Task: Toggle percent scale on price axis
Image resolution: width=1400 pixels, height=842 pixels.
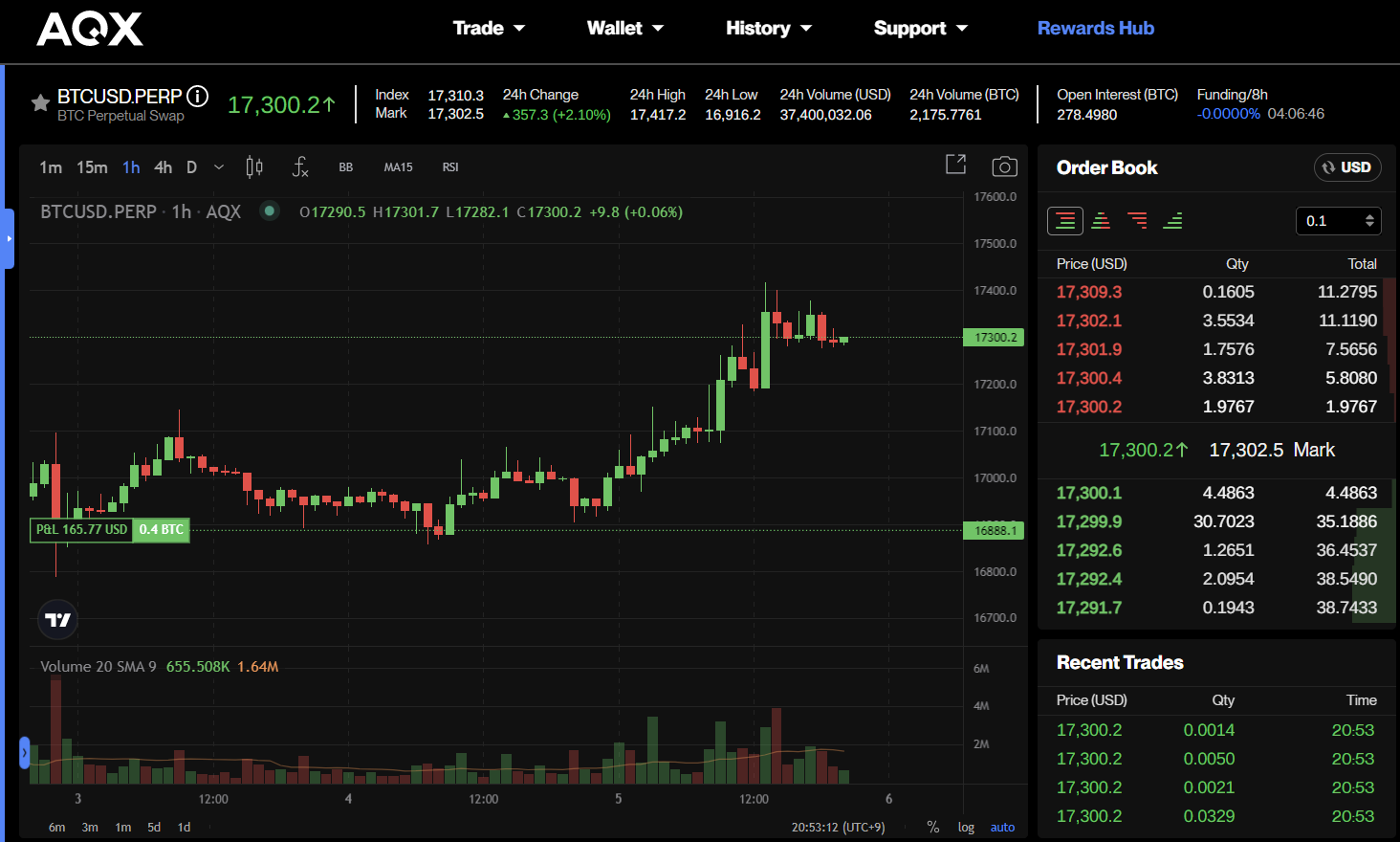Action: click(x=933, y=827)
